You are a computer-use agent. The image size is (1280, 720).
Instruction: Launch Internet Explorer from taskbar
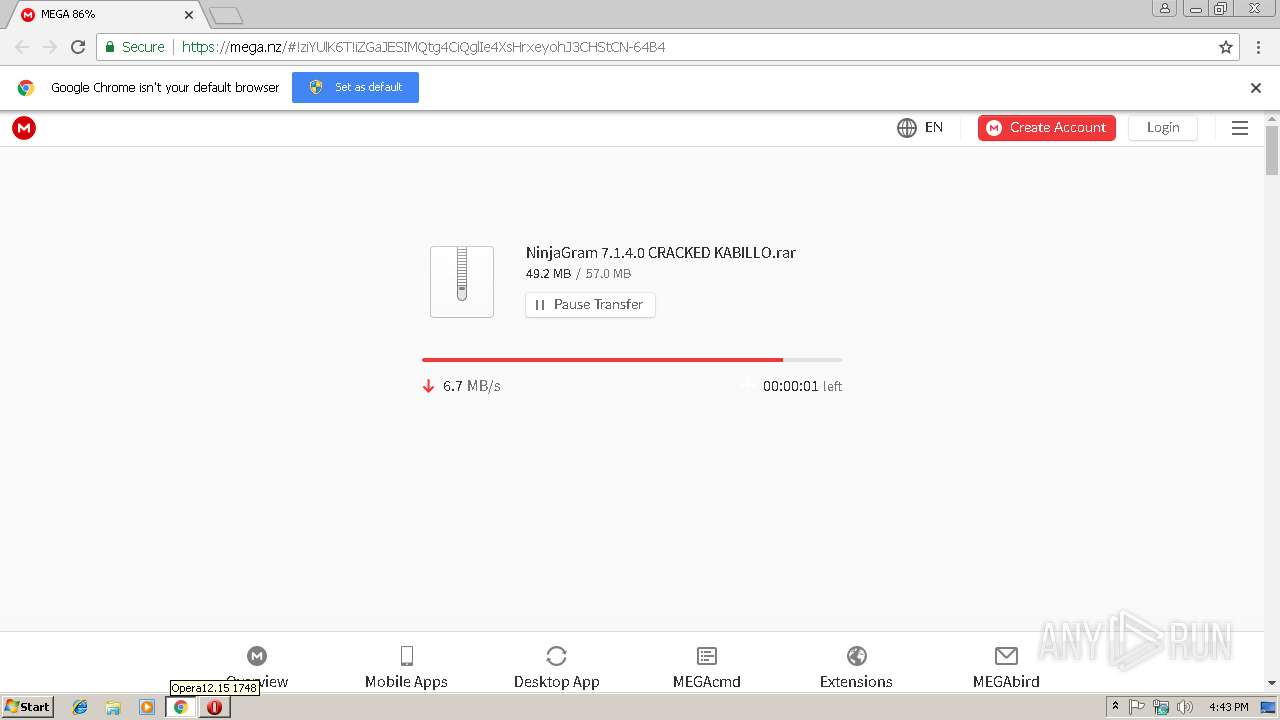click(80, 707)
